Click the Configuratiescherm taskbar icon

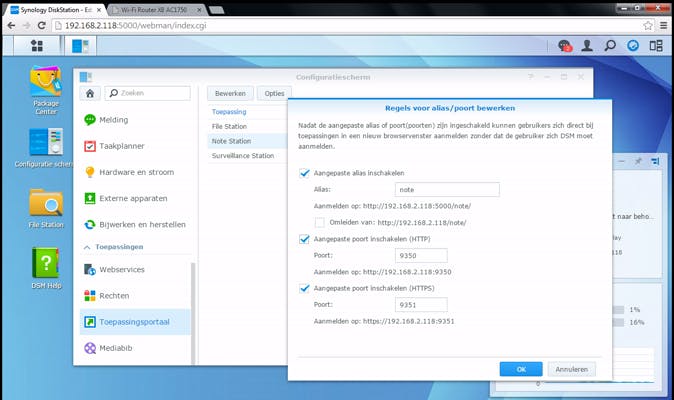coord(80,46)
